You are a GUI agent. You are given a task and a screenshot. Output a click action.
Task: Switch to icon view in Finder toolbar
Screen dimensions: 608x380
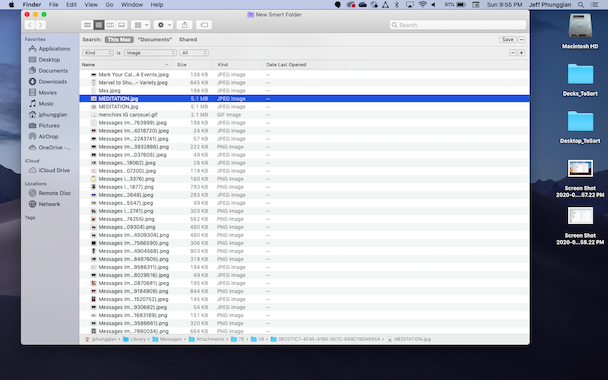[87, 25]
